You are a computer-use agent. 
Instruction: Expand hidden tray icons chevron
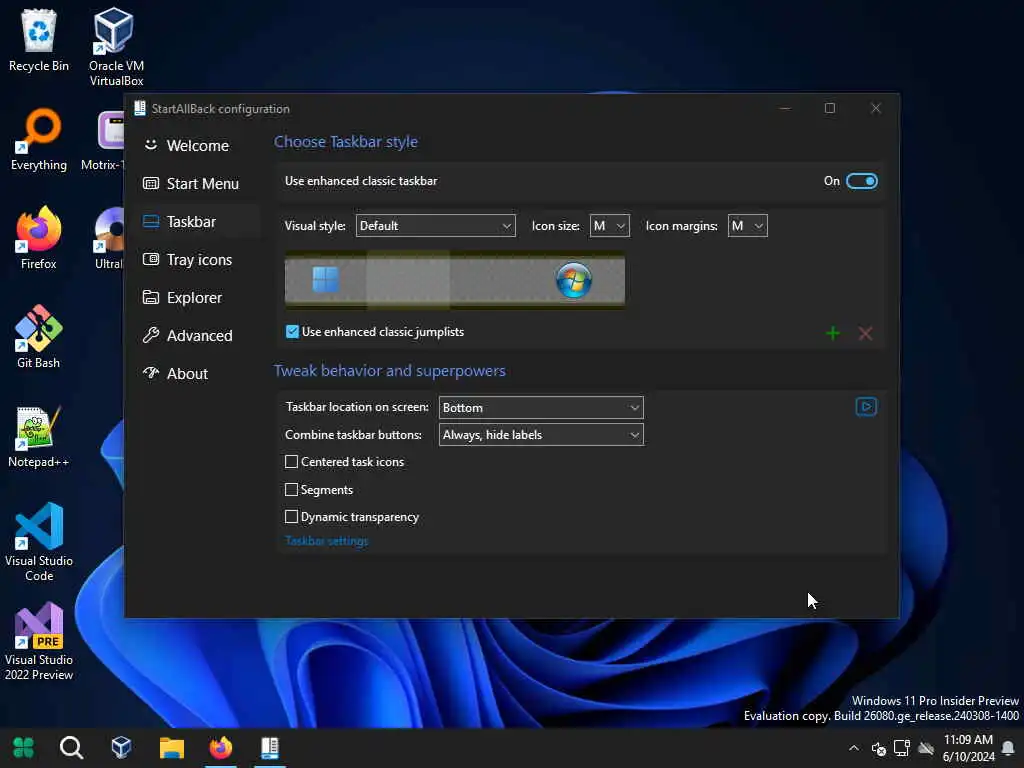coord(854,748)
